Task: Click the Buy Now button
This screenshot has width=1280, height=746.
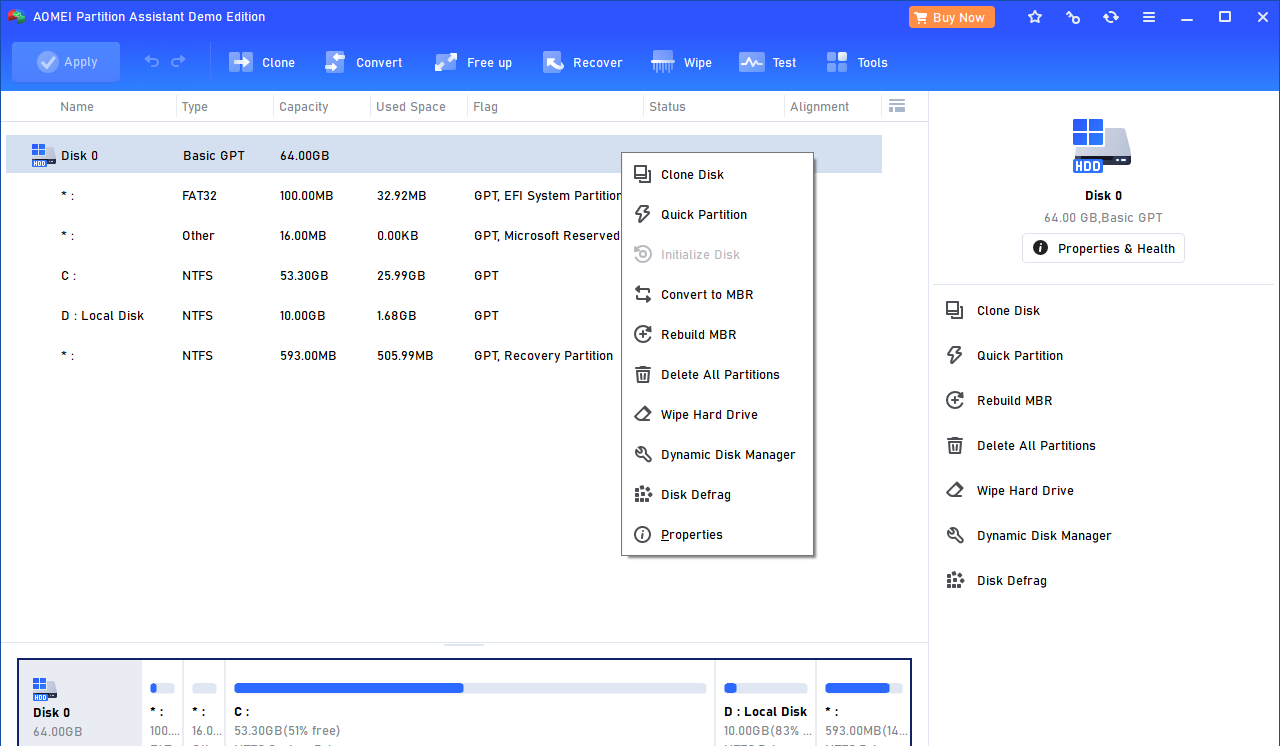Action: pyautogui.click(x=952, y=17)
